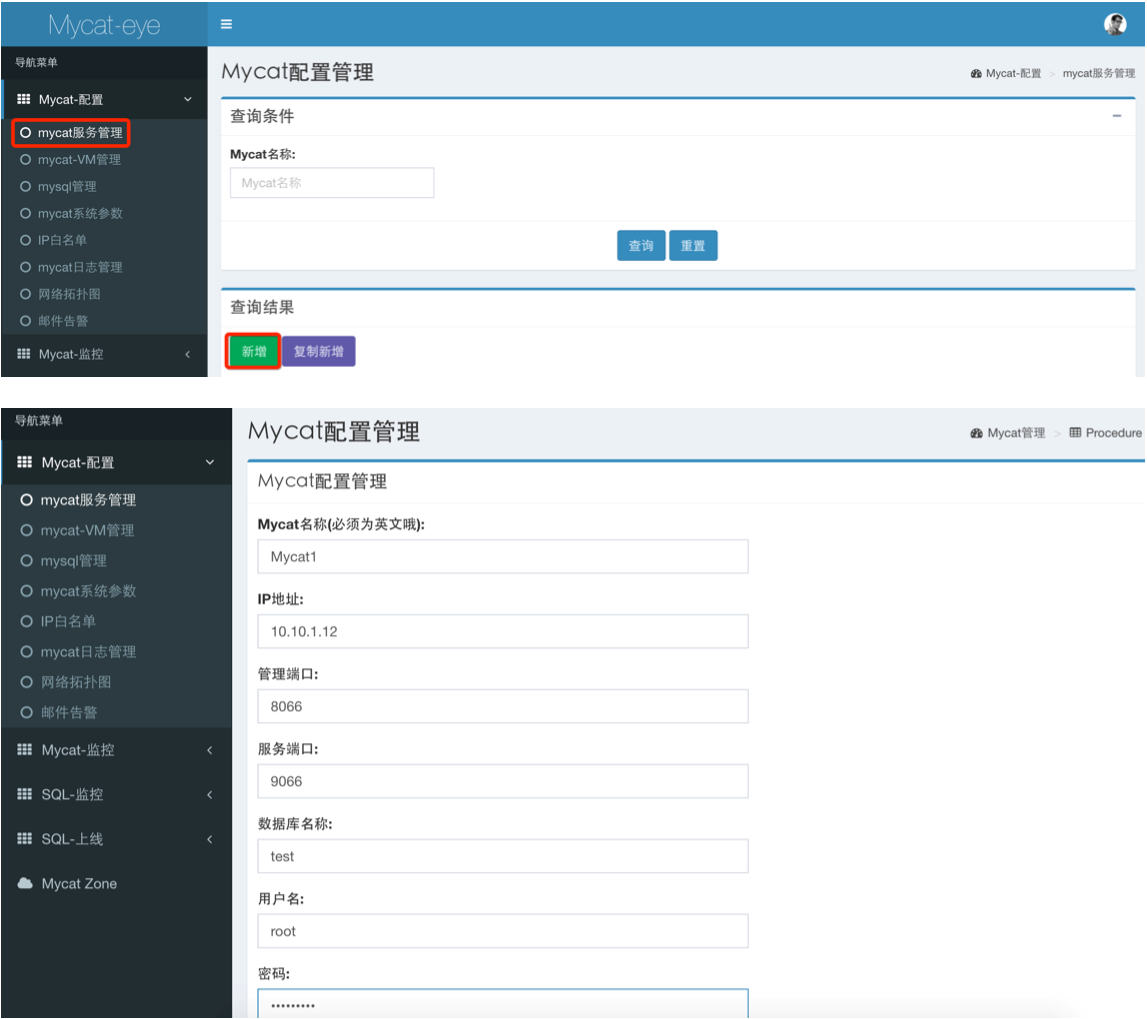Click the purple 复制新增 button
Screen dimensions: 1147x1019
(x=318, y=352)
